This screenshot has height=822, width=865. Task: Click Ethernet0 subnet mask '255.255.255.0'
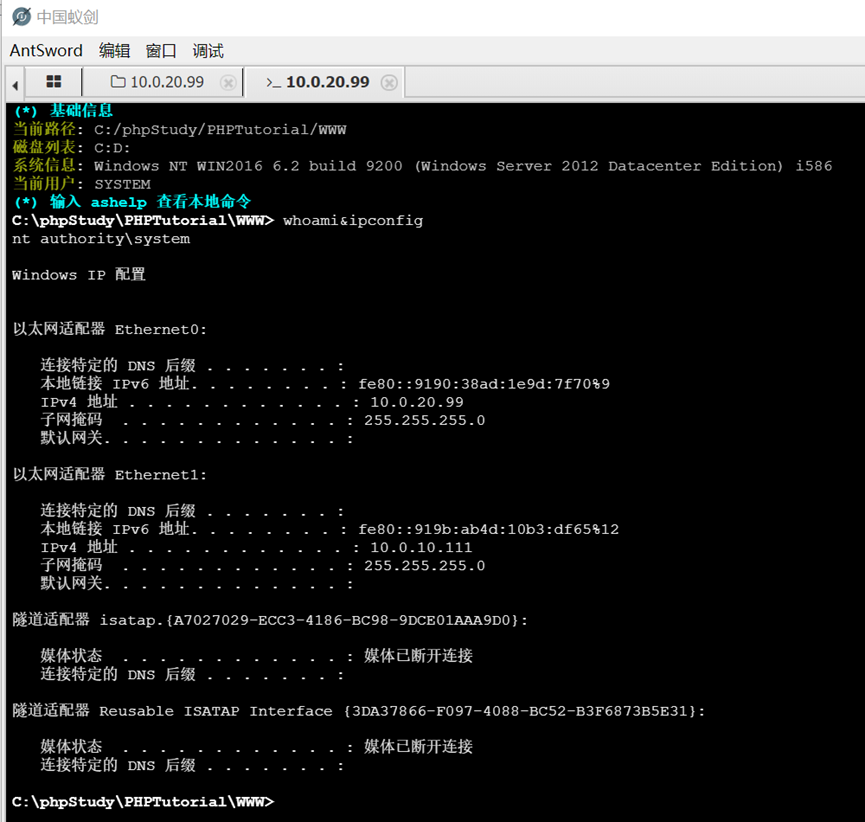424,420
